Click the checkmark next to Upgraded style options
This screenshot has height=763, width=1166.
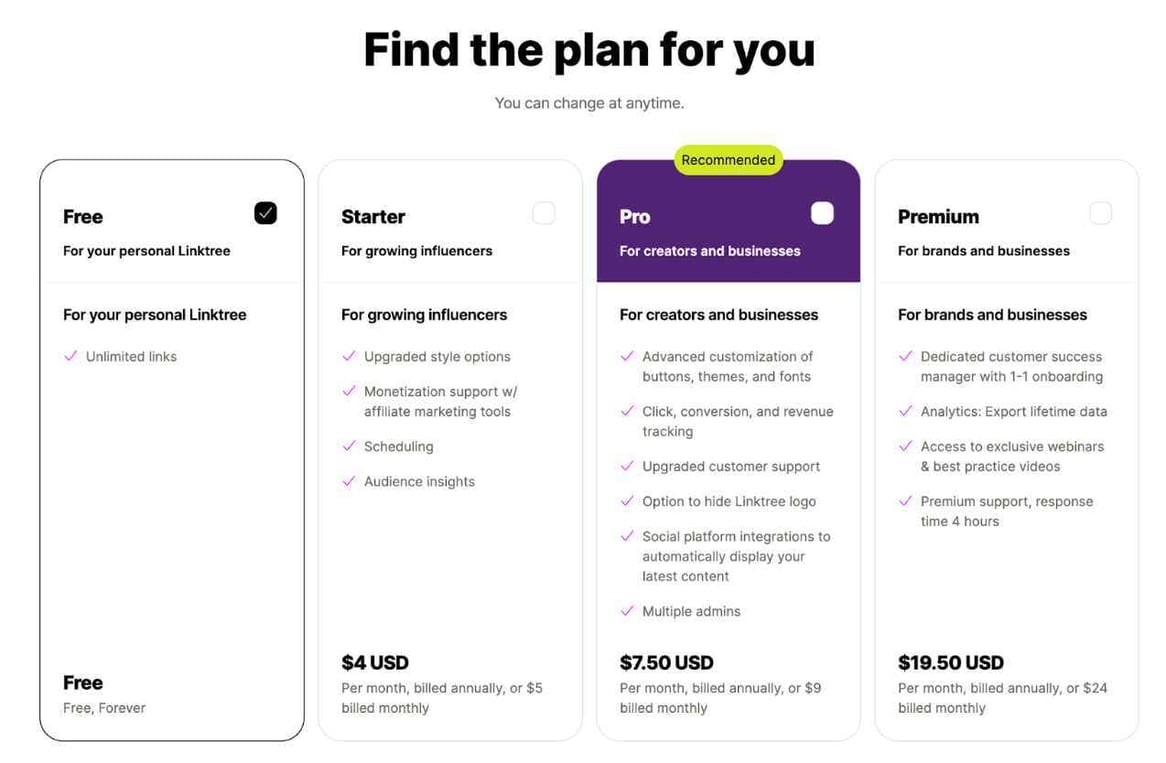click(x=349, y=356)
